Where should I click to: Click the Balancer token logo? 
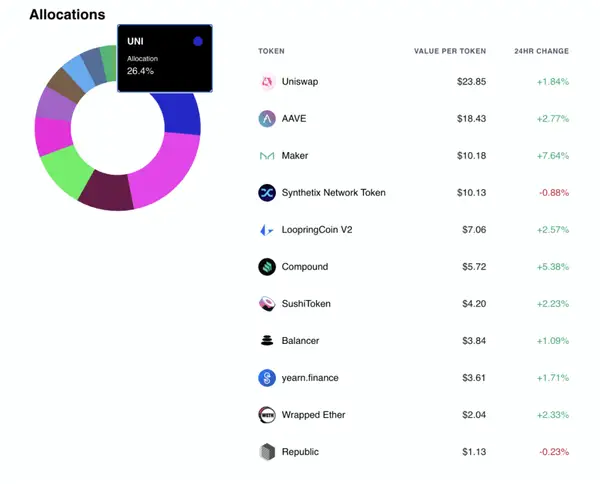[x=267, y=341]
